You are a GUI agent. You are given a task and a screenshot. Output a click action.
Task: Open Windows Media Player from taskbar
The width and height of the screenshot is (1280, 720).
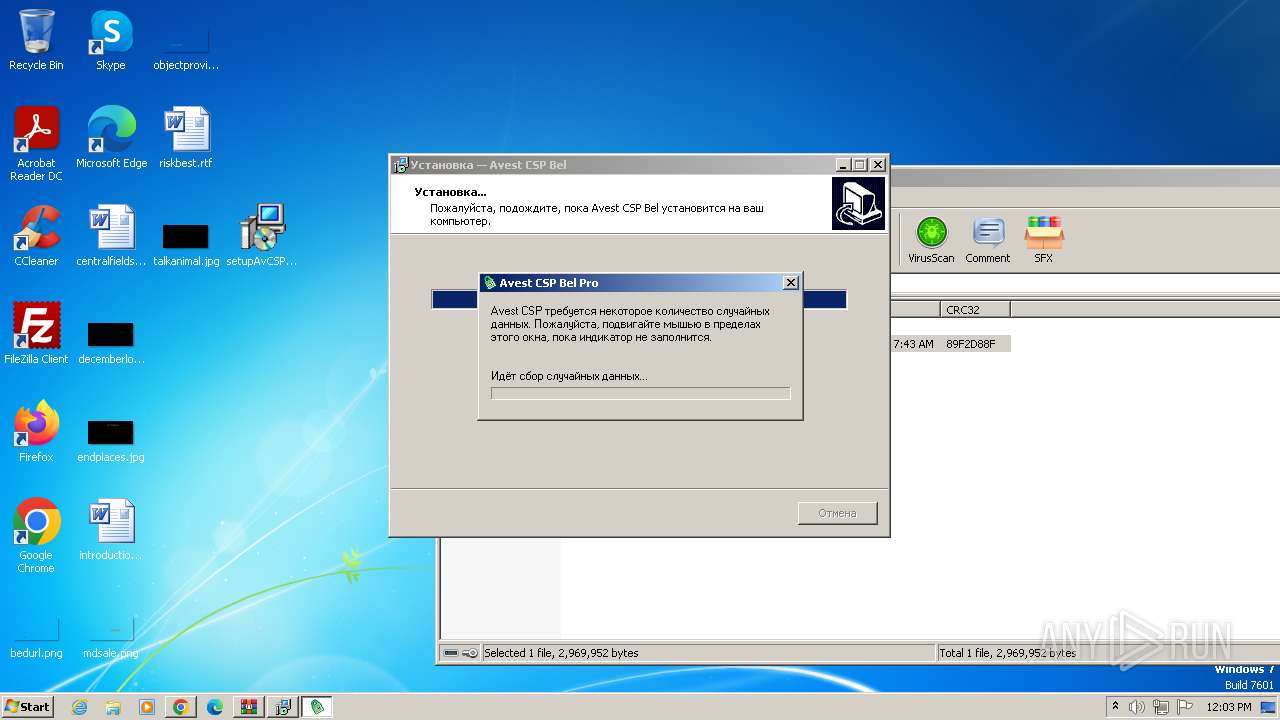[x=147, y=707]
